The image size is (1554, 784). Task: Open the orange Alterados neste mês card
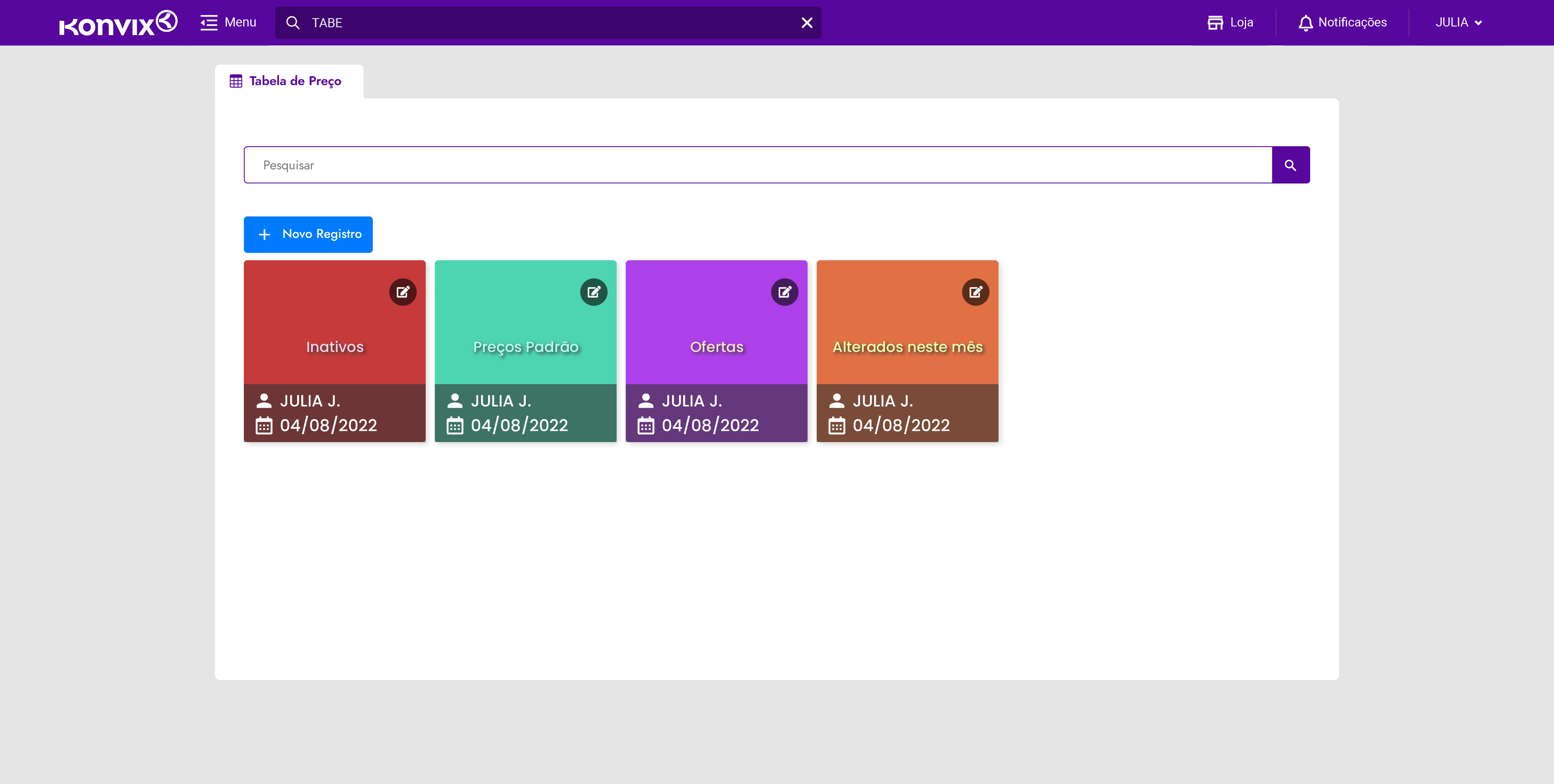(x=907, y=346)
